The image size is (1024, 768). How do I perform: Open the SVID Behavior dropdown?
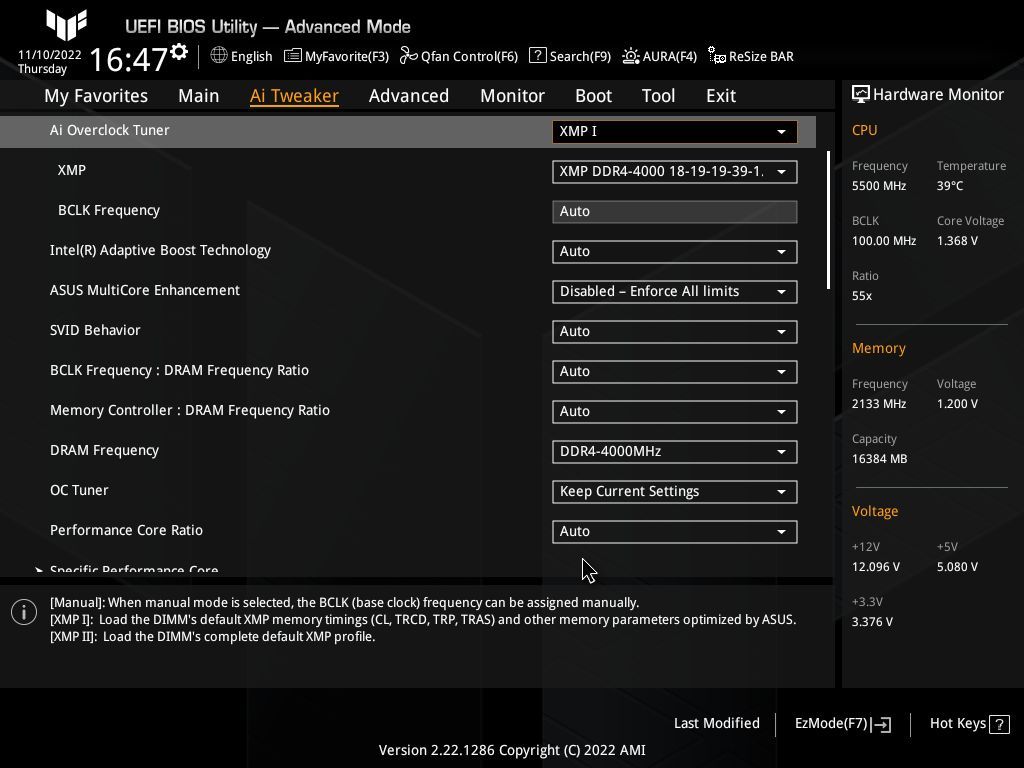coord(675,332)
